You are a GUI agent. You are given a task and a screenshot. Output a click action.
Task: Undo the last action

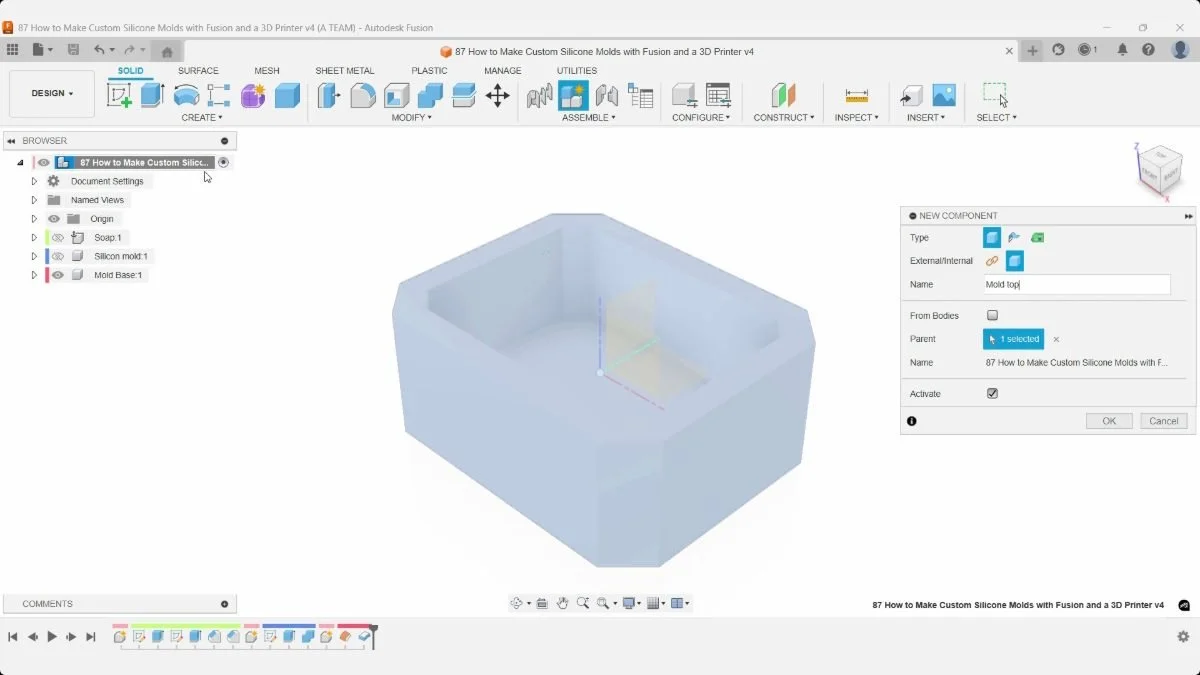pos(99,49)
